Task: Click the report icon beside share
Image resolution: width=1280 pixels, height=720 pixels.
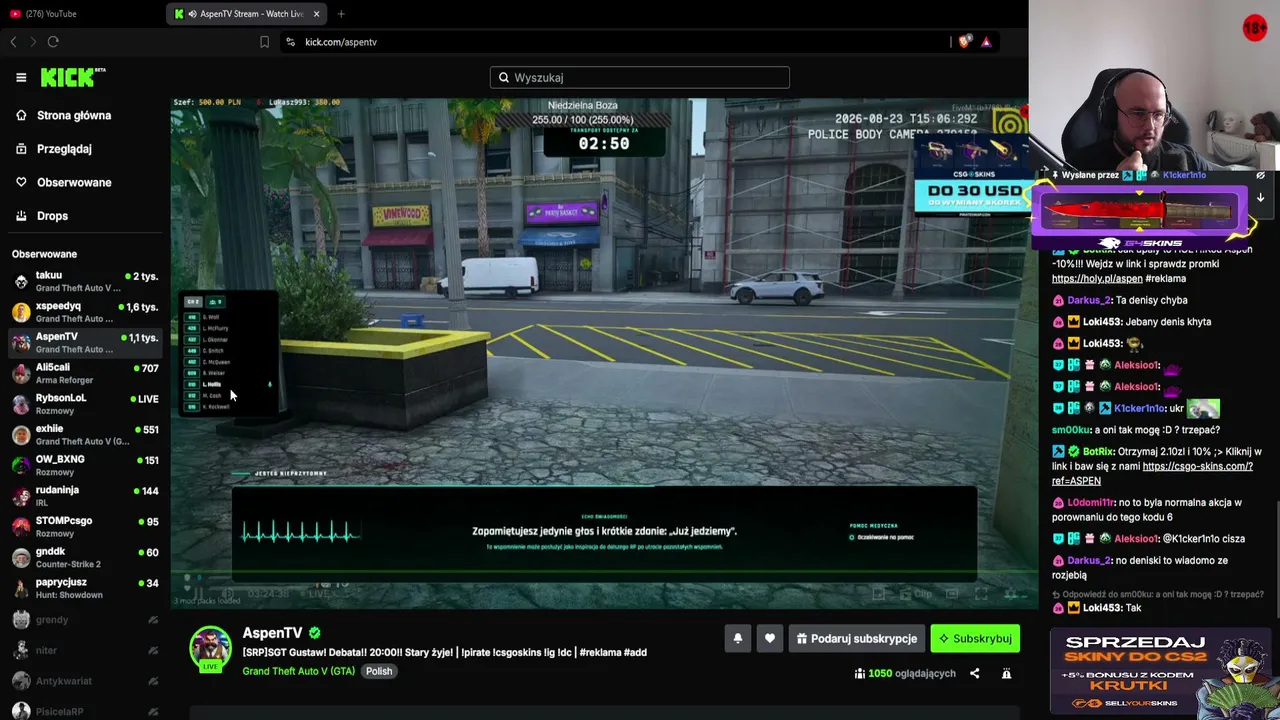Action: click(1007, 674)
